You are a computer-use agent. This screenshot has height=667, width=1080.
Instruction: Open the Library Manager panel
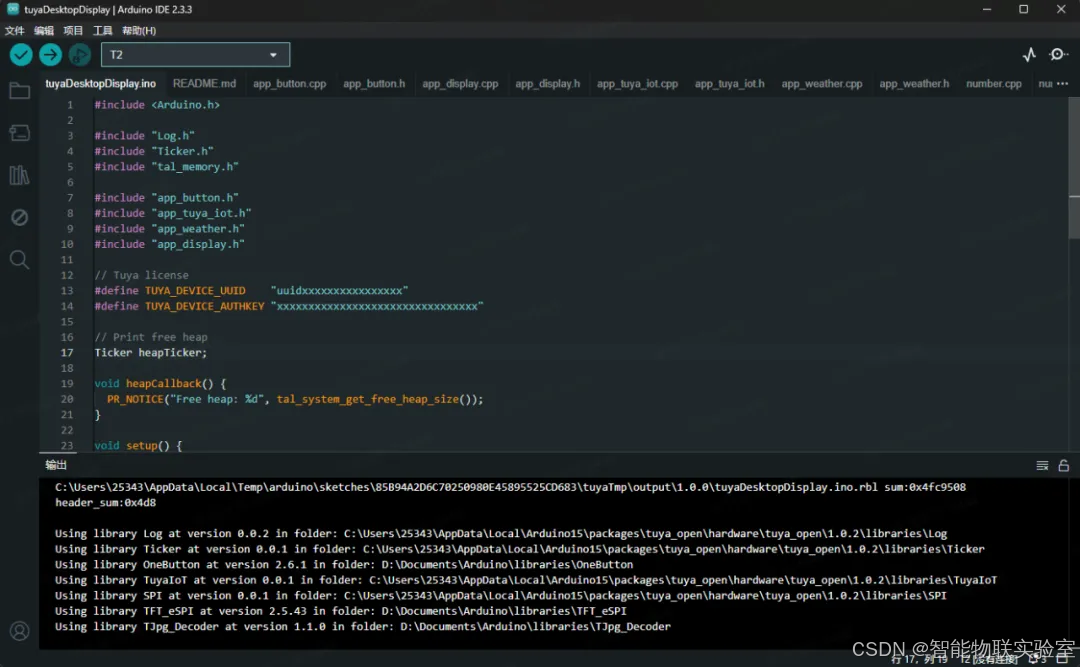pyautogui.click(x=19, y=175)
